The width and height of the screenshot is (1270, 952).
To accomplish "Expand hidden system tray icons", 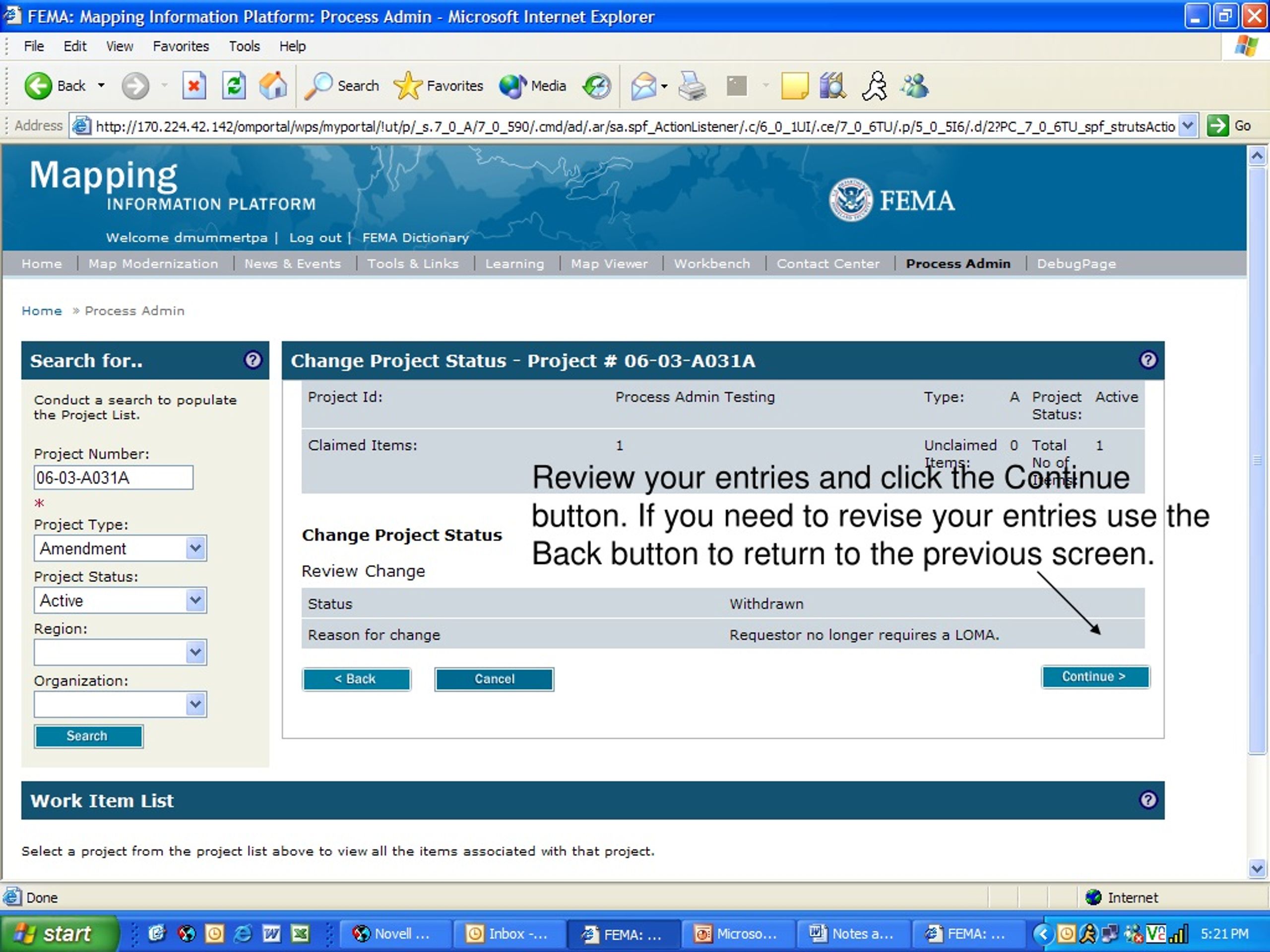I will 1043,934.
